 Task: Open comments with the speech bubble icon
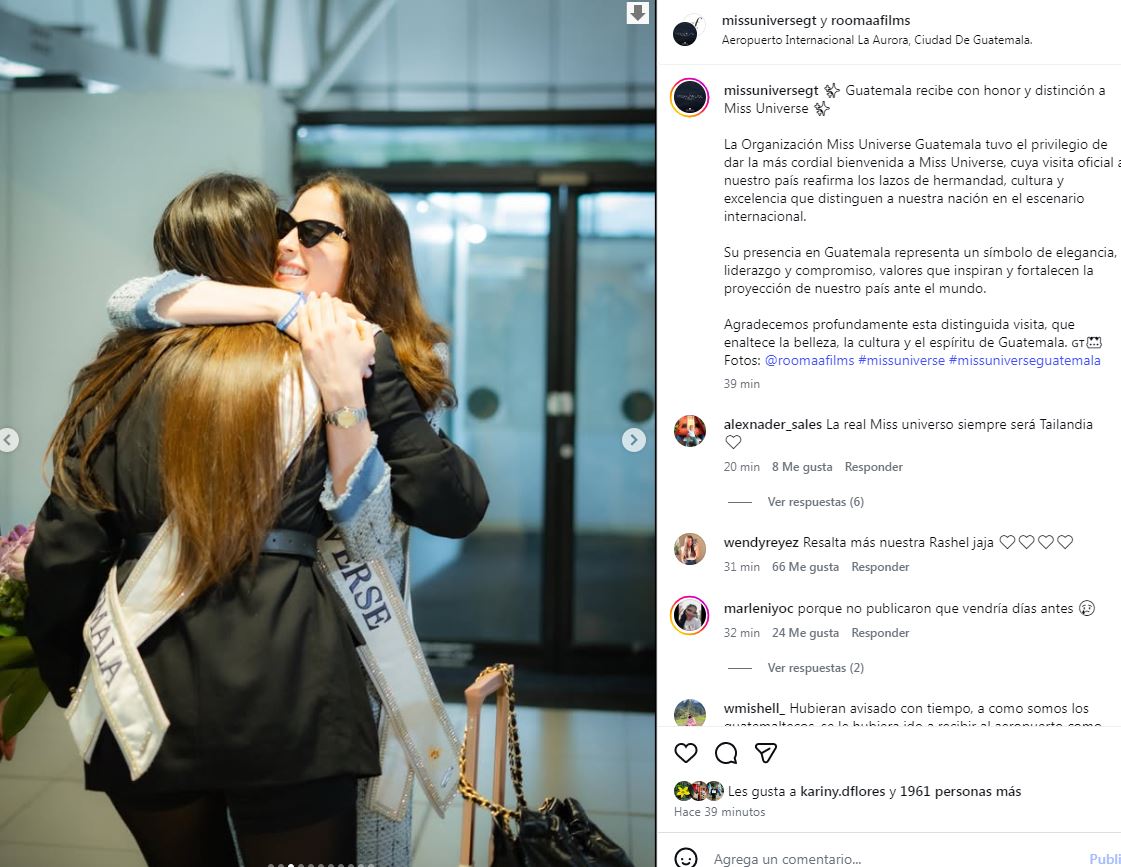click(726, 753)
